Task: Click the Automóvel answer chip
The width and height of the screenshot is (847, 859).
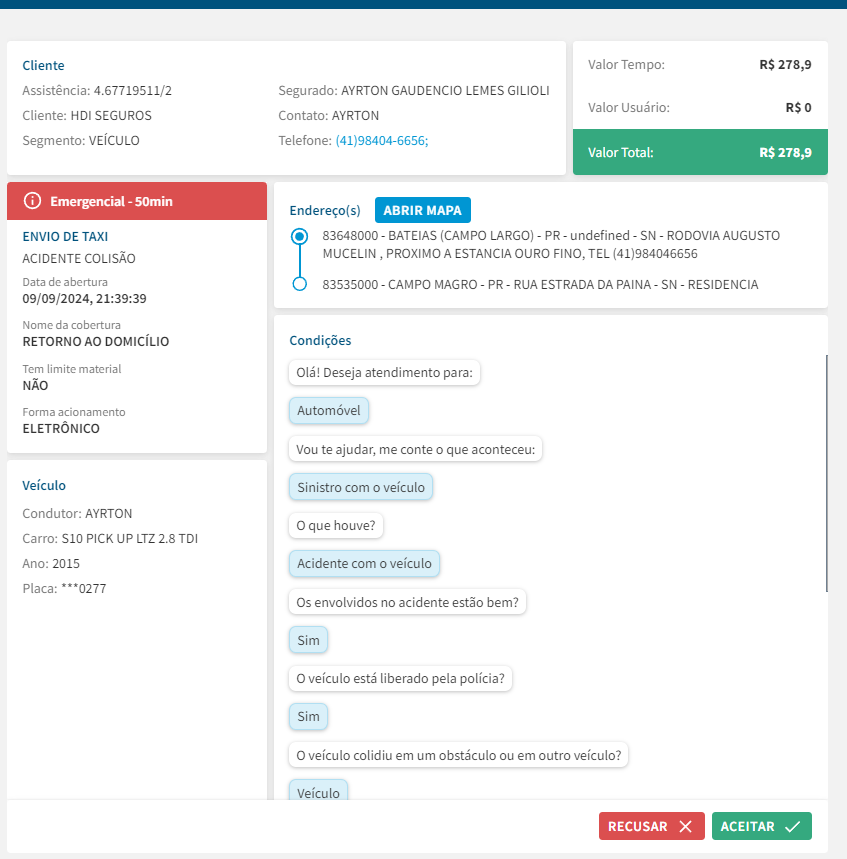Action: [329, 411]
